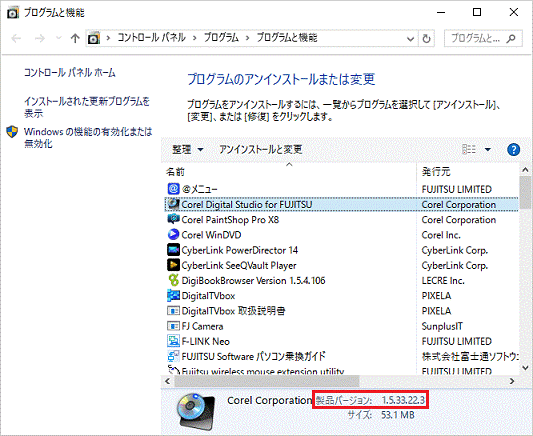This screenshot has height=436, width=533.
Task: Click プログラムと機能 breadcrumb
Action: (287, 37)
